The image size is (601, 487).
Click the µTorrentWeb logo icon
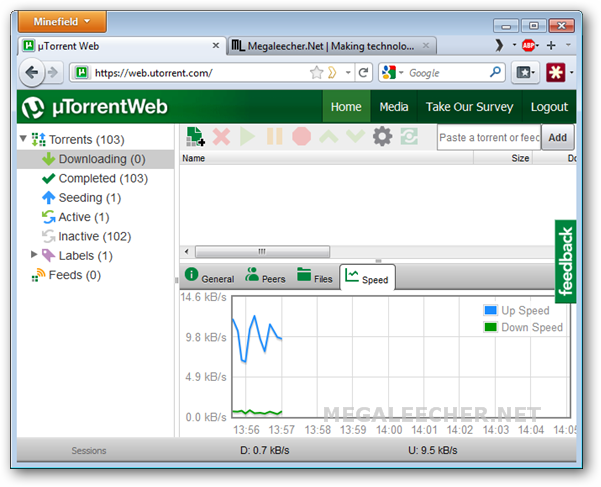tap(33, 107)
